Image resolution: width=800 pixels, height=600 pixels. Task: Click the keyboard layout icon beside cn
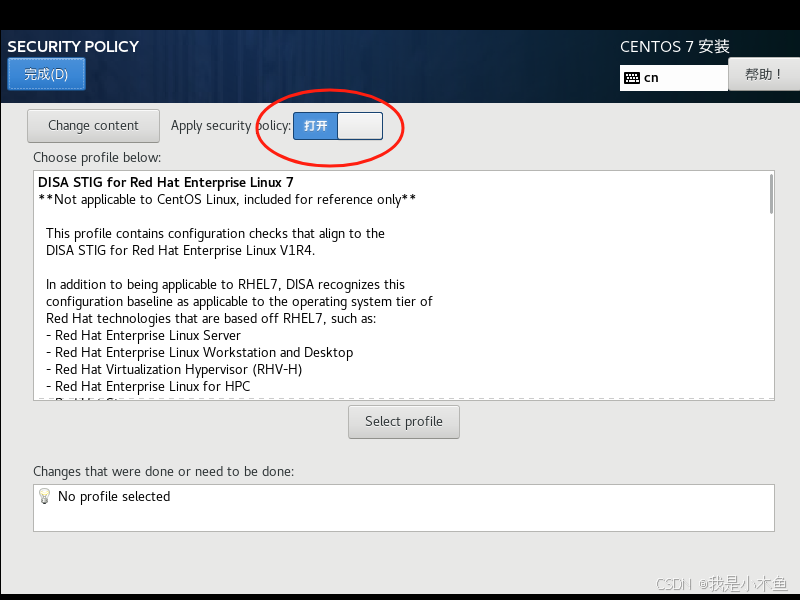(632, 78)
